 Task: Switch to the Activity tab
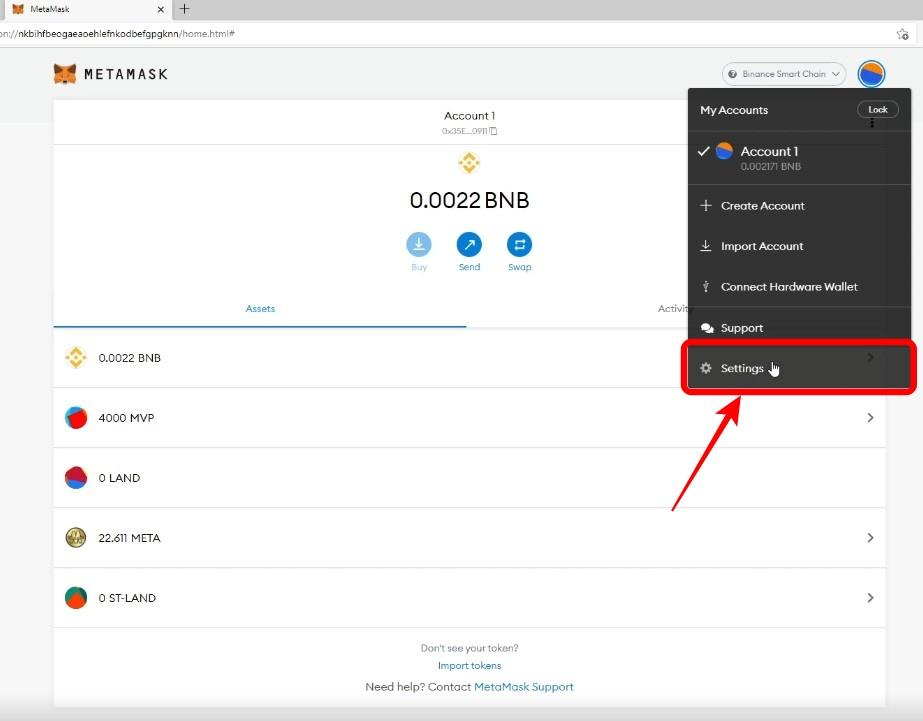click(x=673, y=308)
